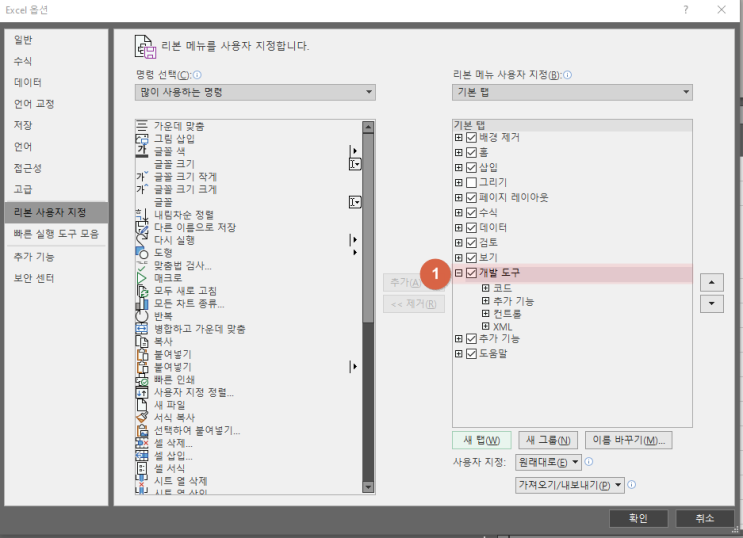This screenshot has width=743, height=538.
Task: Toggle the 페이지 레이아웃 checkbox
Action: pyautogui.click(x=471, y=198)
